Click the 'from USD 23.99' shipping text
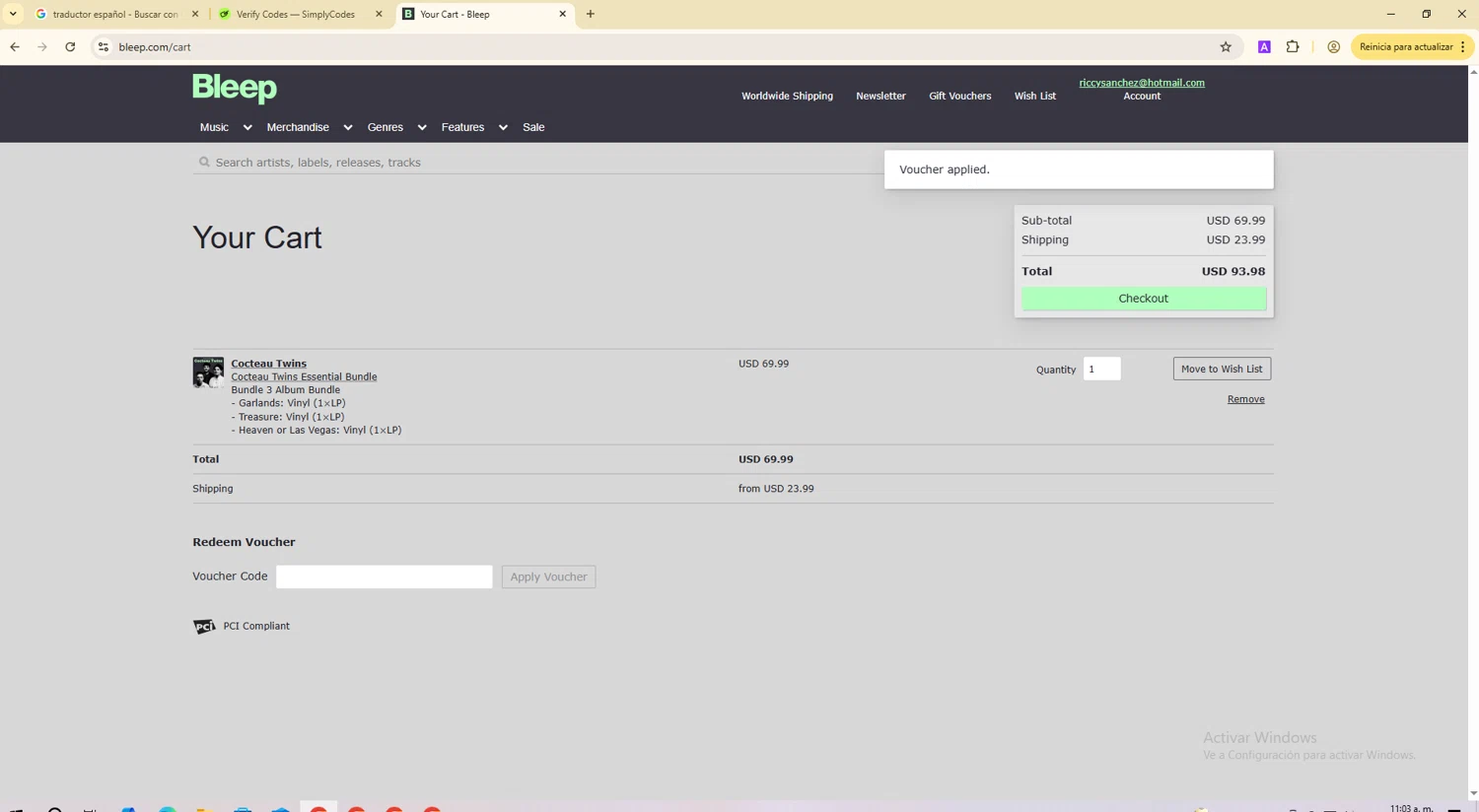Image resolution: width=1479 pixels, height=812 pixels. tap(776, 489)
